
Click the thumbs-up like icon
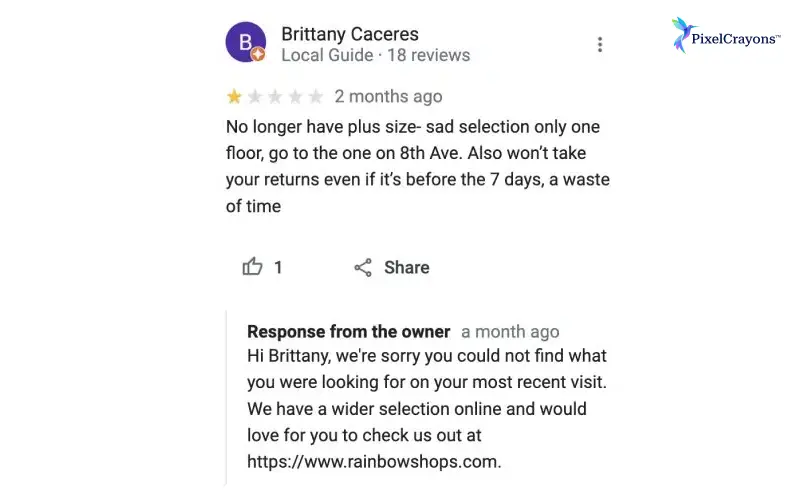pos(252,267)
